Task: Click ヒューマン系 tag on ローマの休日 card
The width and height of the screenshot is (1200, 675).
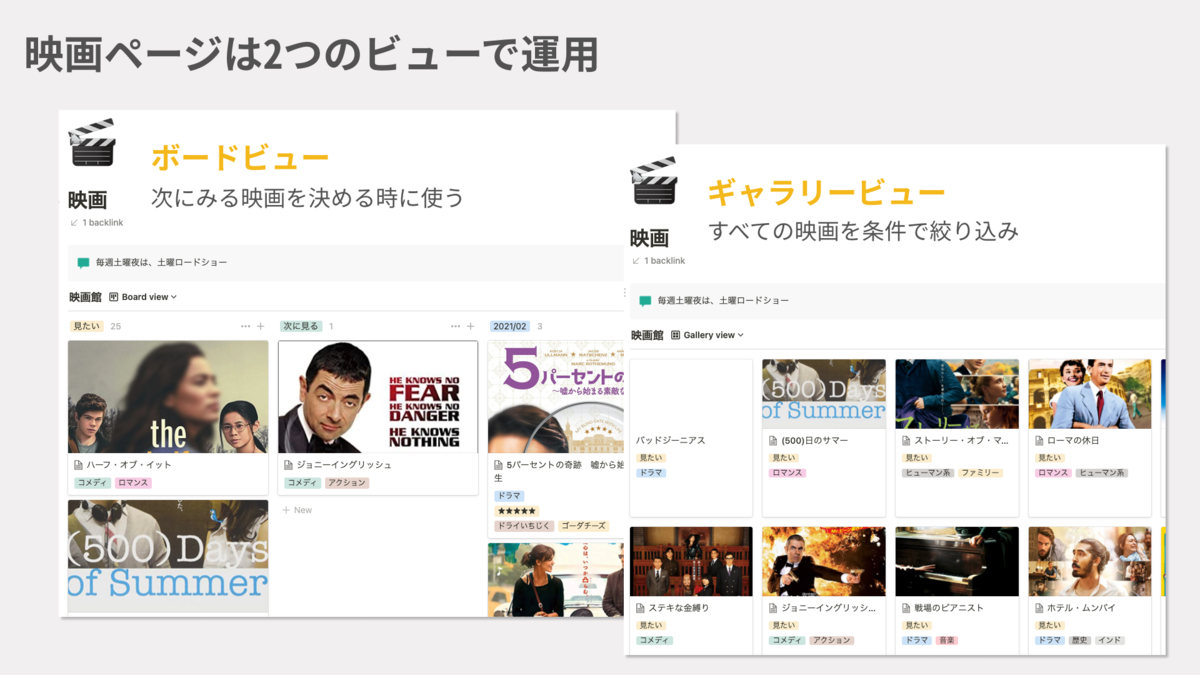Action: 1102,472
